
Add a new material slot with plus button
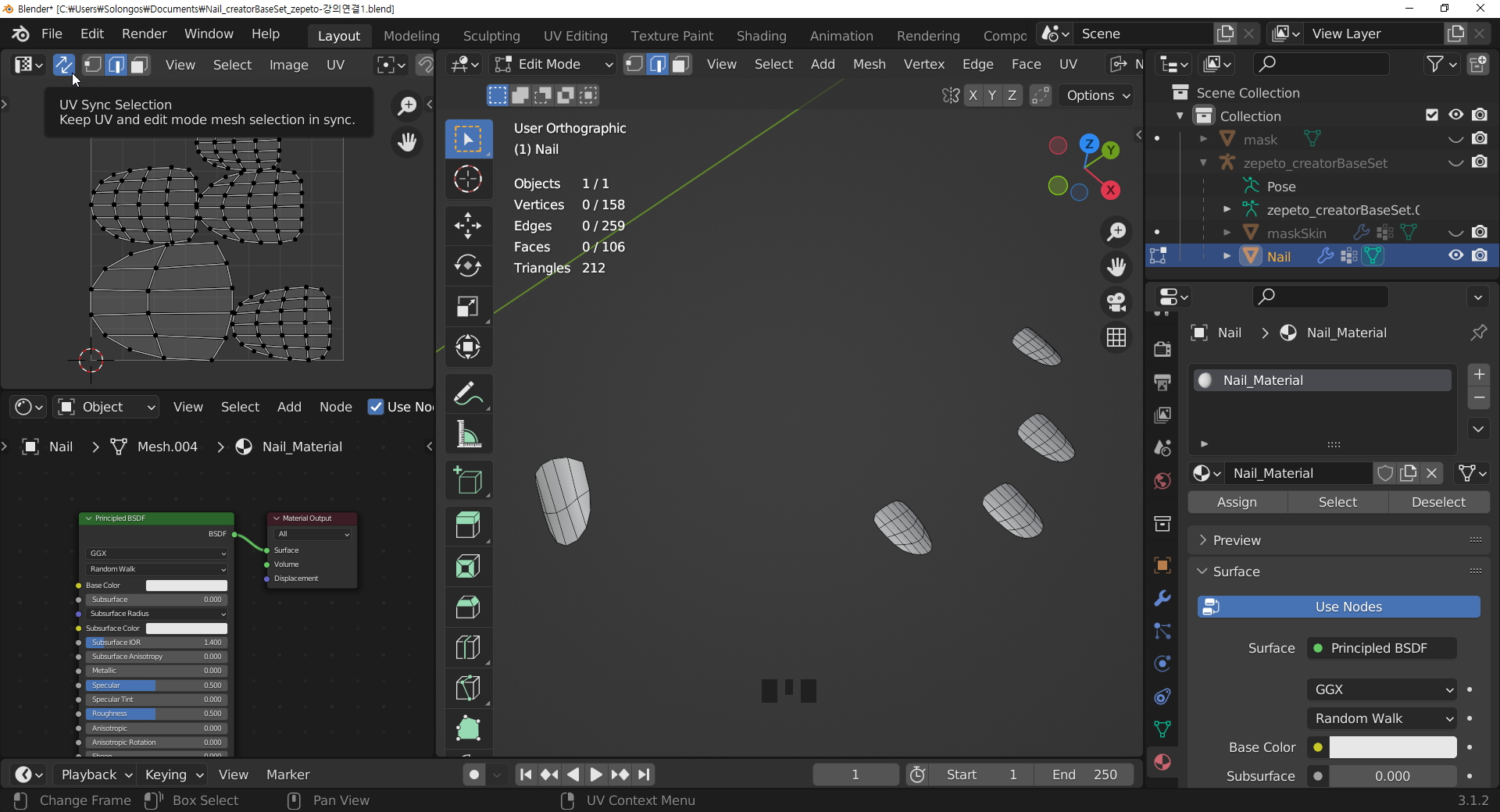pos(1479,375)
